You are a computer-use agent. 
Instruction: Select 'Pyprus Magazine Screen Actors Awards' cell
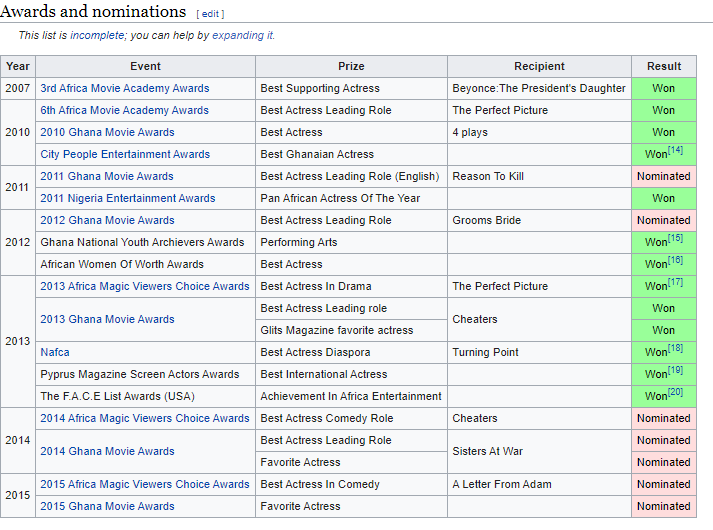click(146, 374)
